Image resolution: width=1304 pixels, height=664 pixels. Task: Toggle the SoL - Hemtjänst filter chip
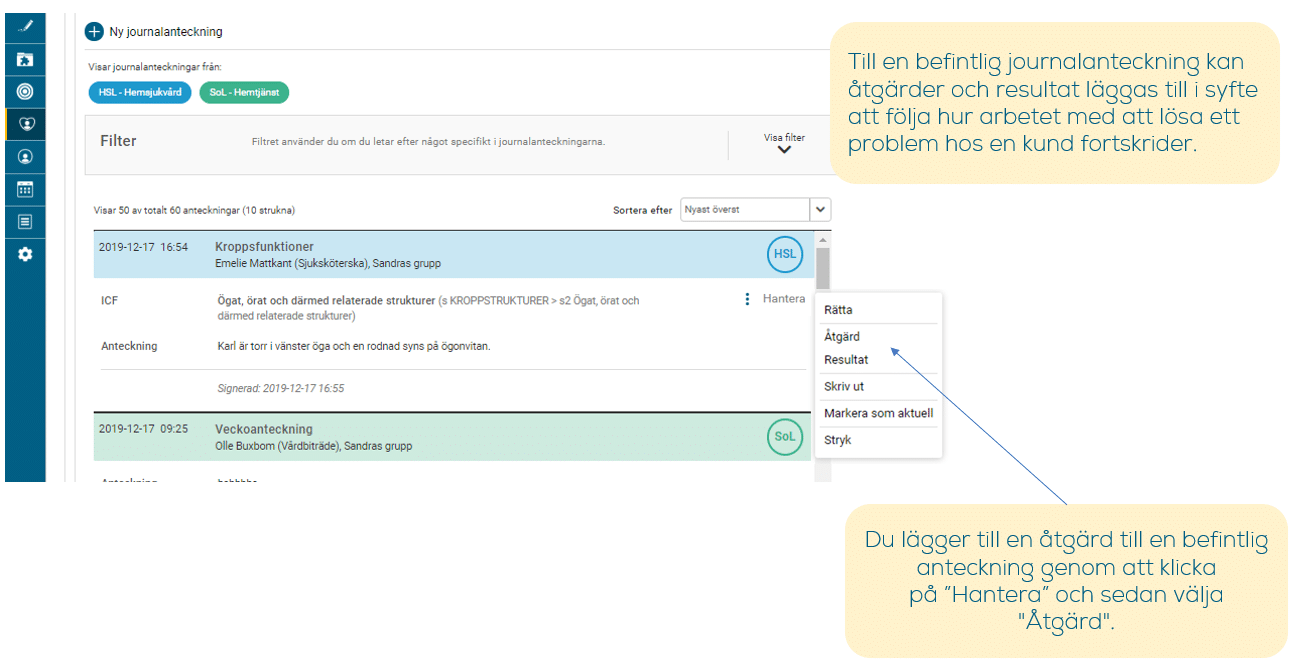(244, 92)
